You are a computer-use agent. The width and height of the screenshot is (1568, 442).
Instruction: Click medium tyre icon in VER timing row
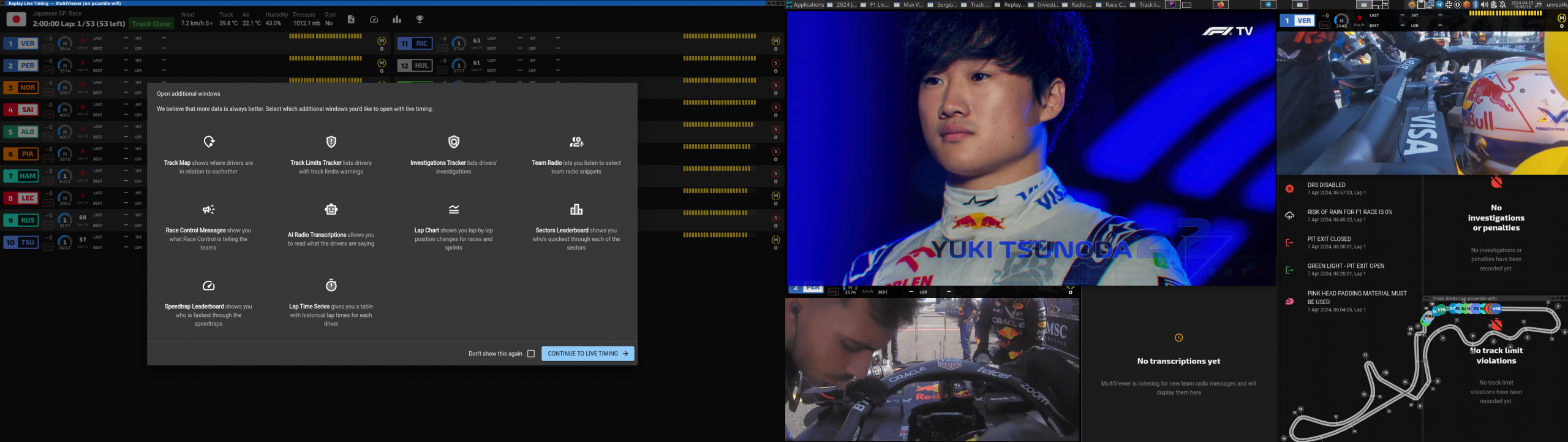[x=382, y=41]
